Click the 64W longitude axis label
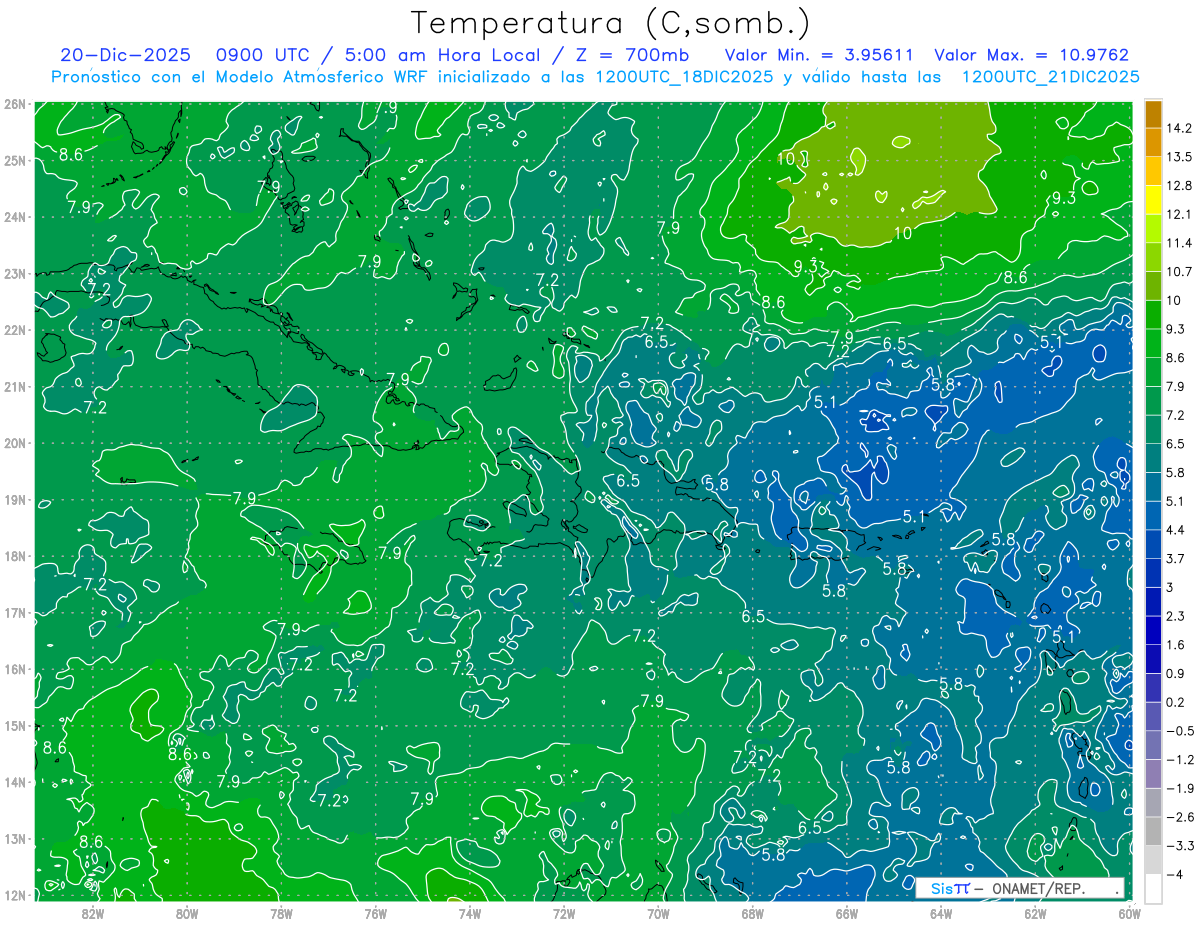 941,912
